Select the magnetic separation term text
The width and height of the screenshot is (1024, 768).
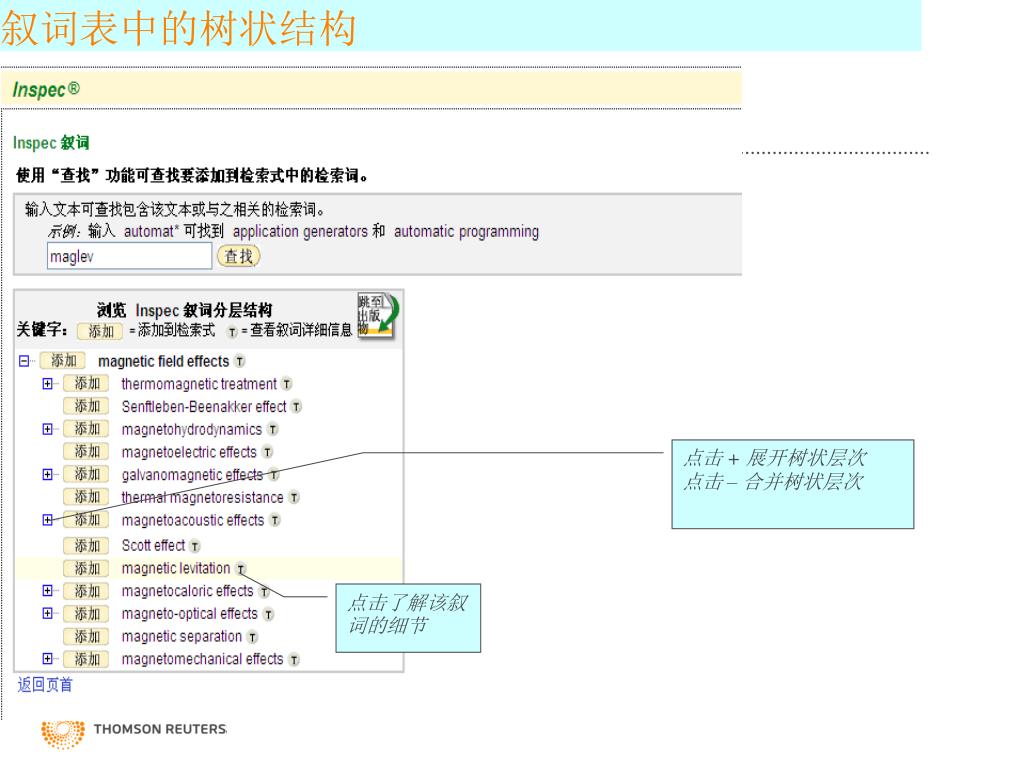[x=182, y=636]
